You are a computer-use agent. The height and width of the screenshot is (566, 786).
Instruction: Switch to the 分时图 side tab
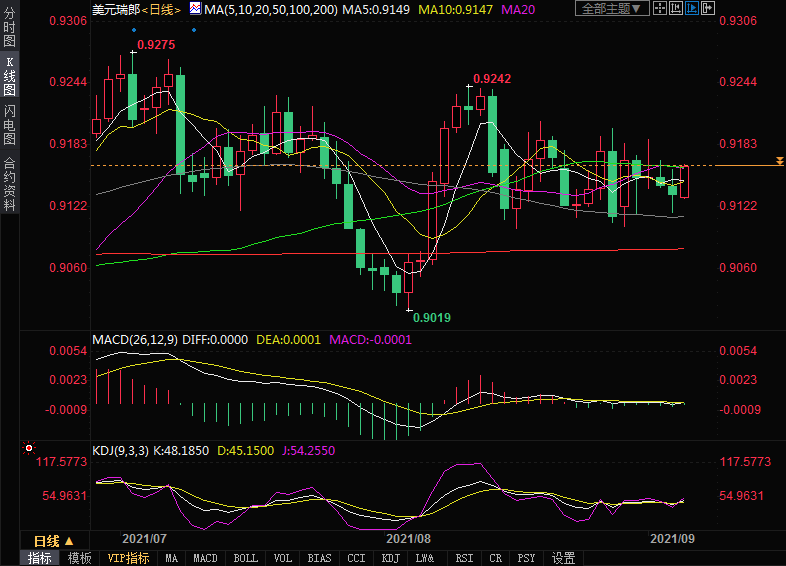pyautogui.click(x=9, y=29)
